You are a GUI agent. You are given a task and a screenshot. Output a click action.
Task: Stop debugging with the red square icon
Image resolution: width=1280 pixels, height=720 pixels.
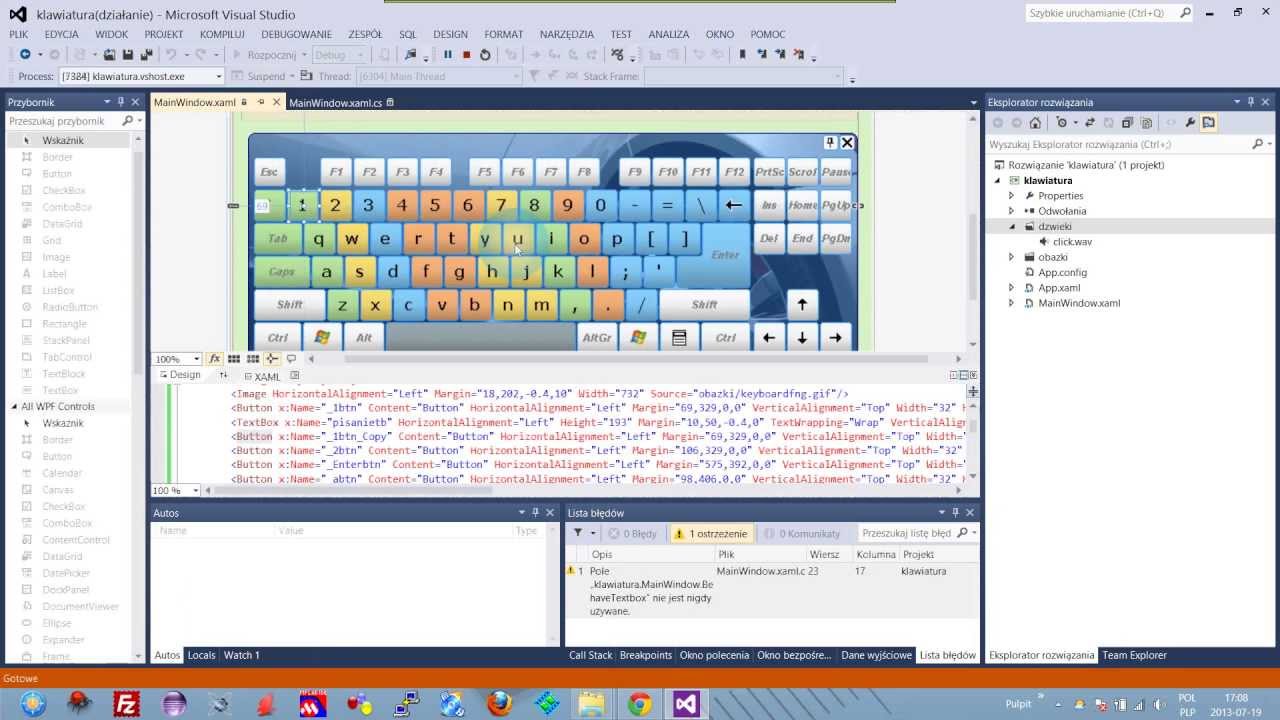466,54
